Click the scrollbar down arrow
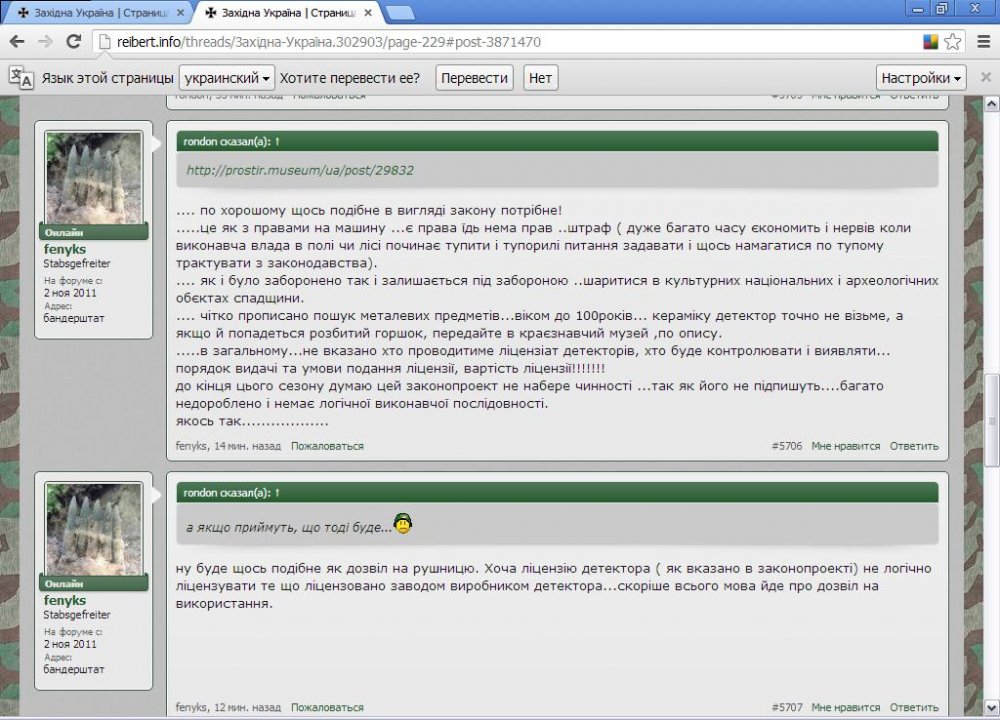The width and height of the screenshot is (1000, 720). point(992,707)
